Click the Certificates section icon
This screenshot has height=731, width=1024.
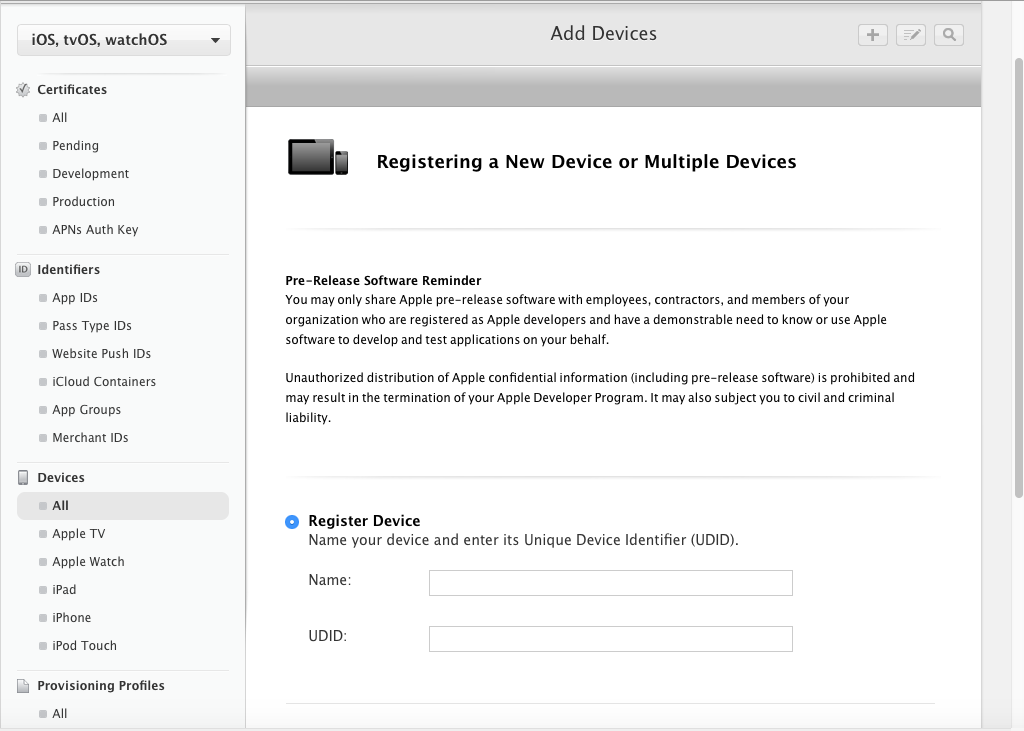(23, 89)
